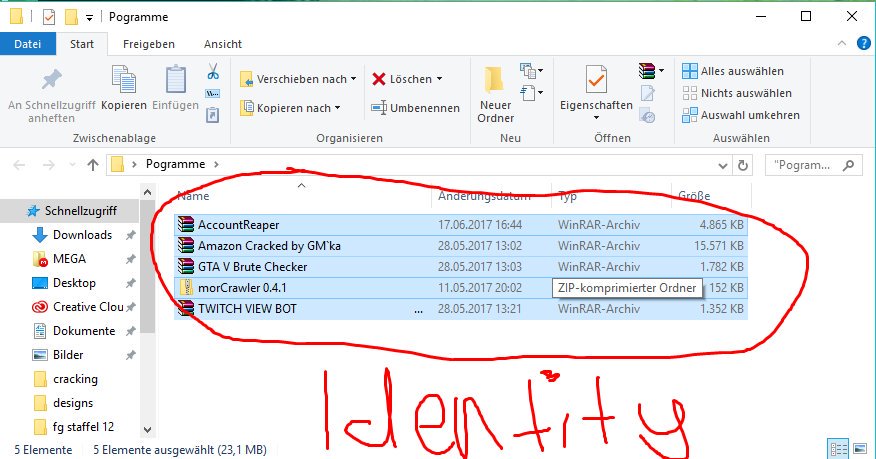Screen dimensions: 876x459
Task: Go up one folder level
Action: click(93, 165)
